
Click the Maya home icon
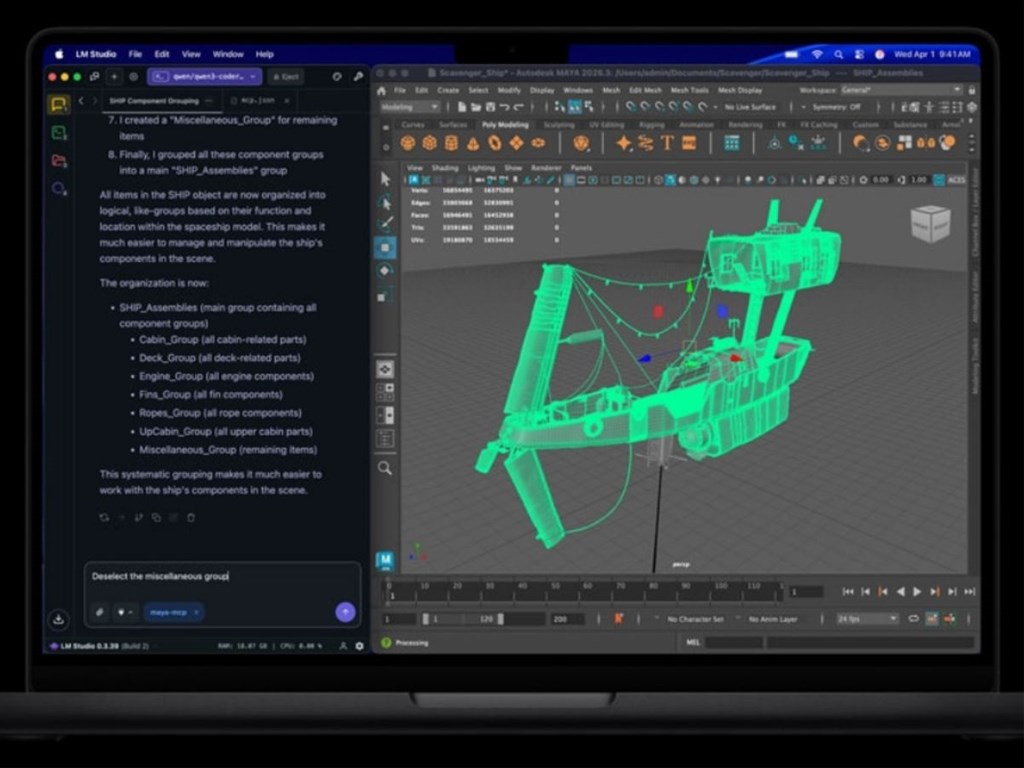pyautogui.click(x=382, y=90)
